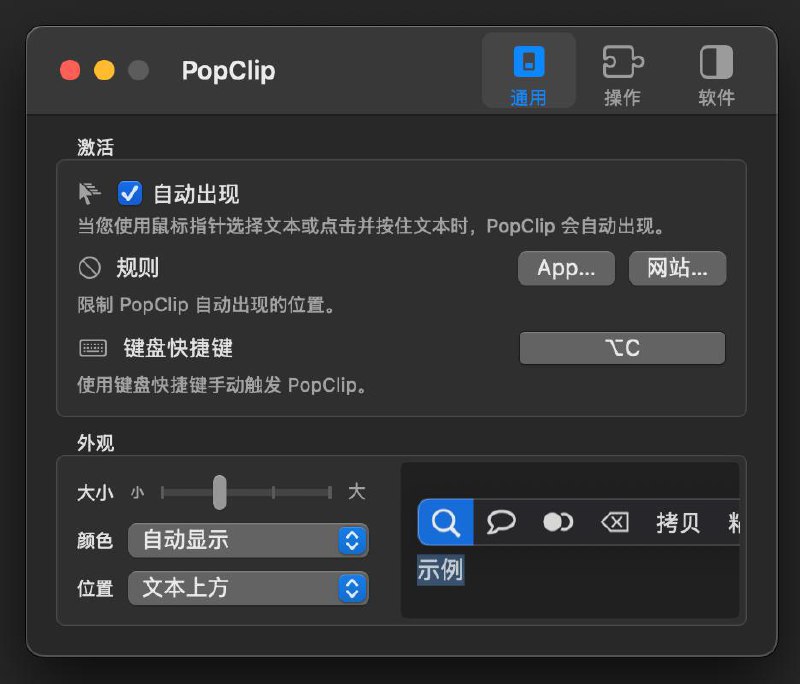Click the toggle-circles icon in preview

(x=558, y=522)
